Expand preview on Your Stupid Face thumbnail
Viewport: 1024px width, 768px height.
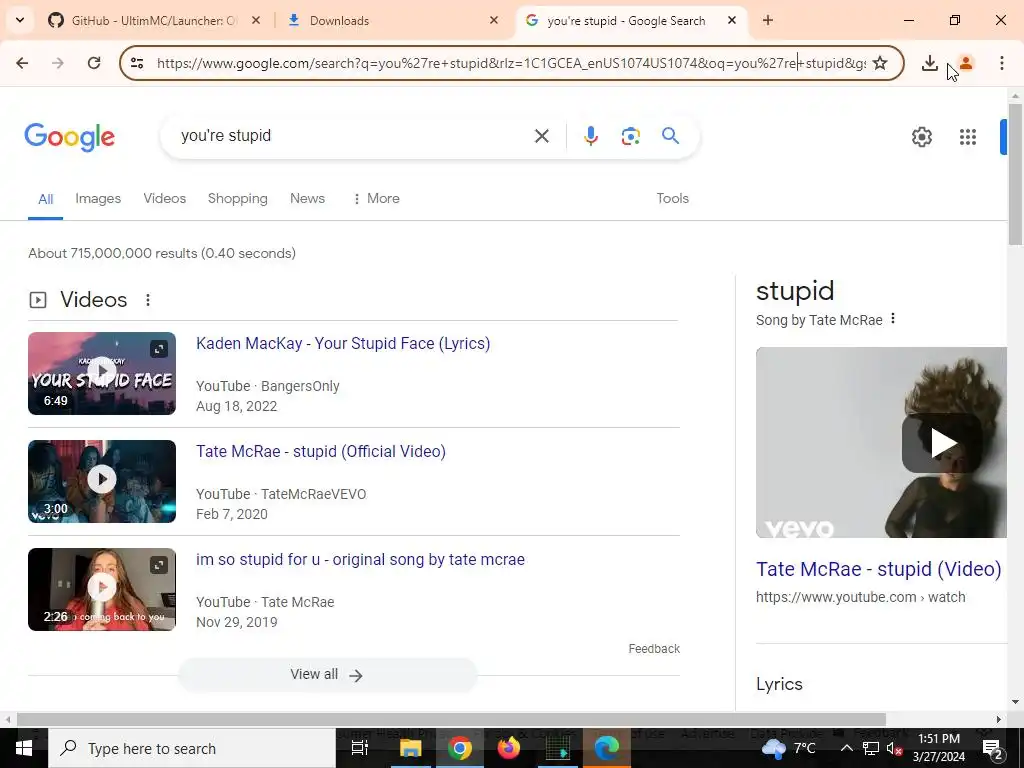tap(159, 349)
